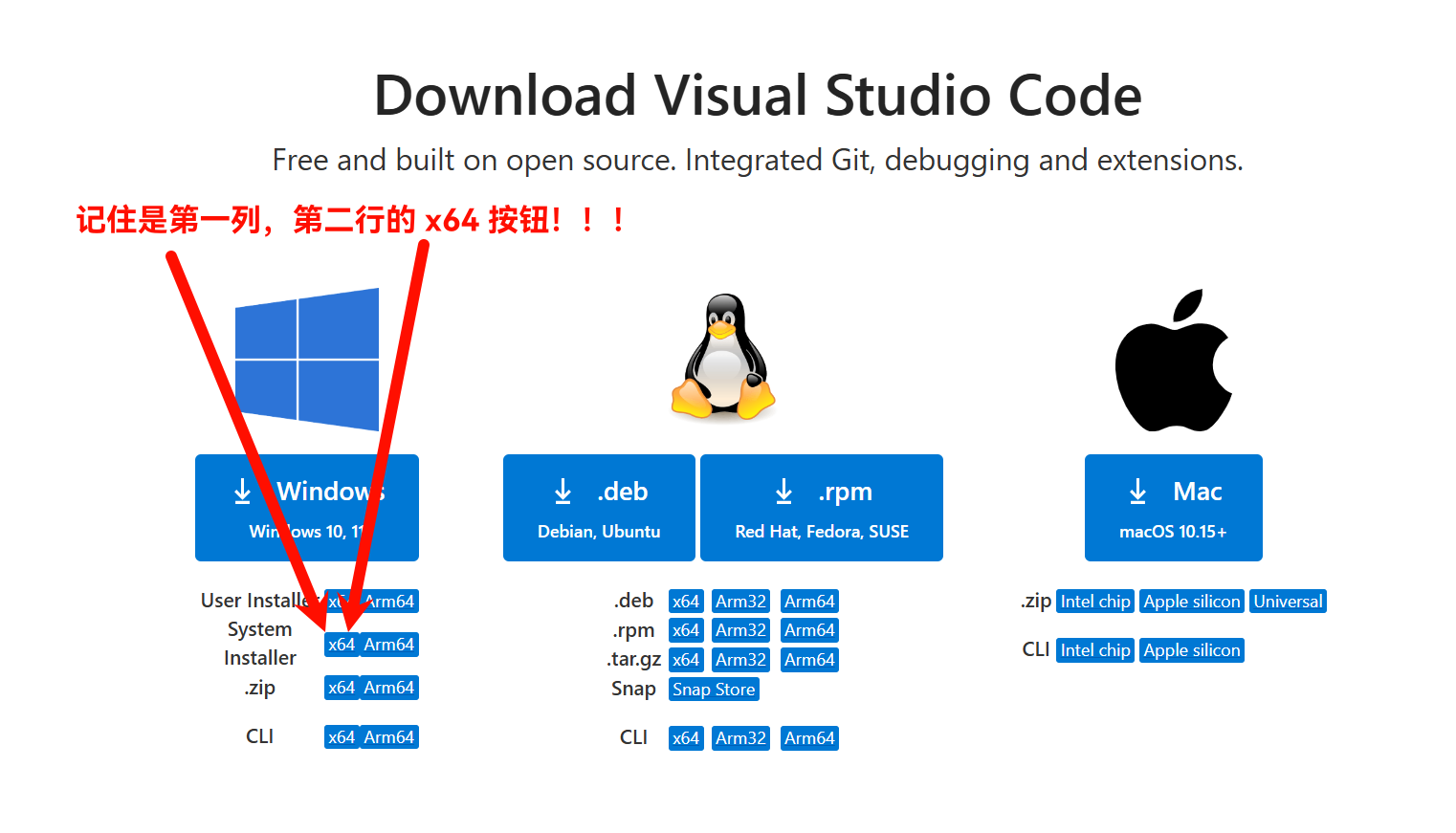1456x833 pixels.
Task: Click the download arrow icon on .rpm button
Action: click(x=783, y=492)
